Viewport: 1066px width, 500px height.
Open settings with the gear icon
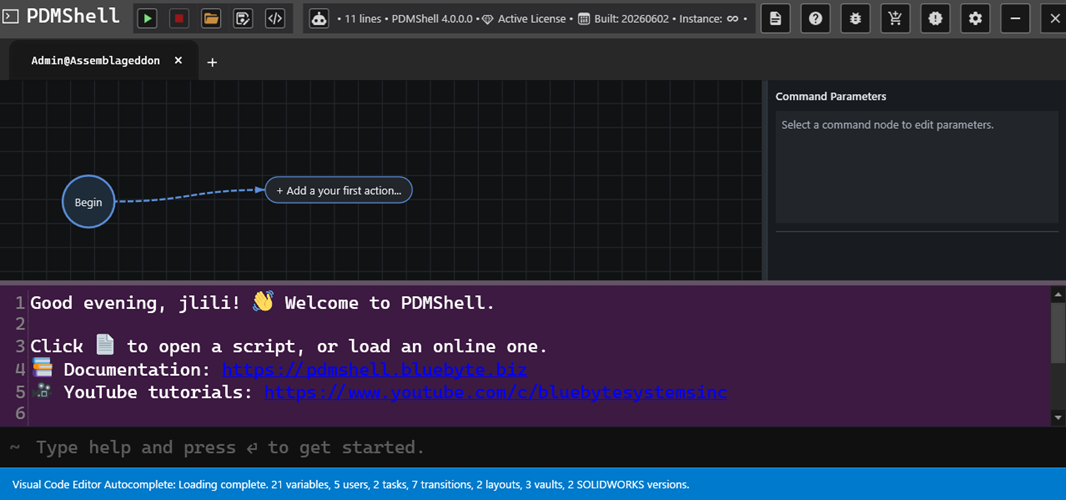(x=976, y=18)
